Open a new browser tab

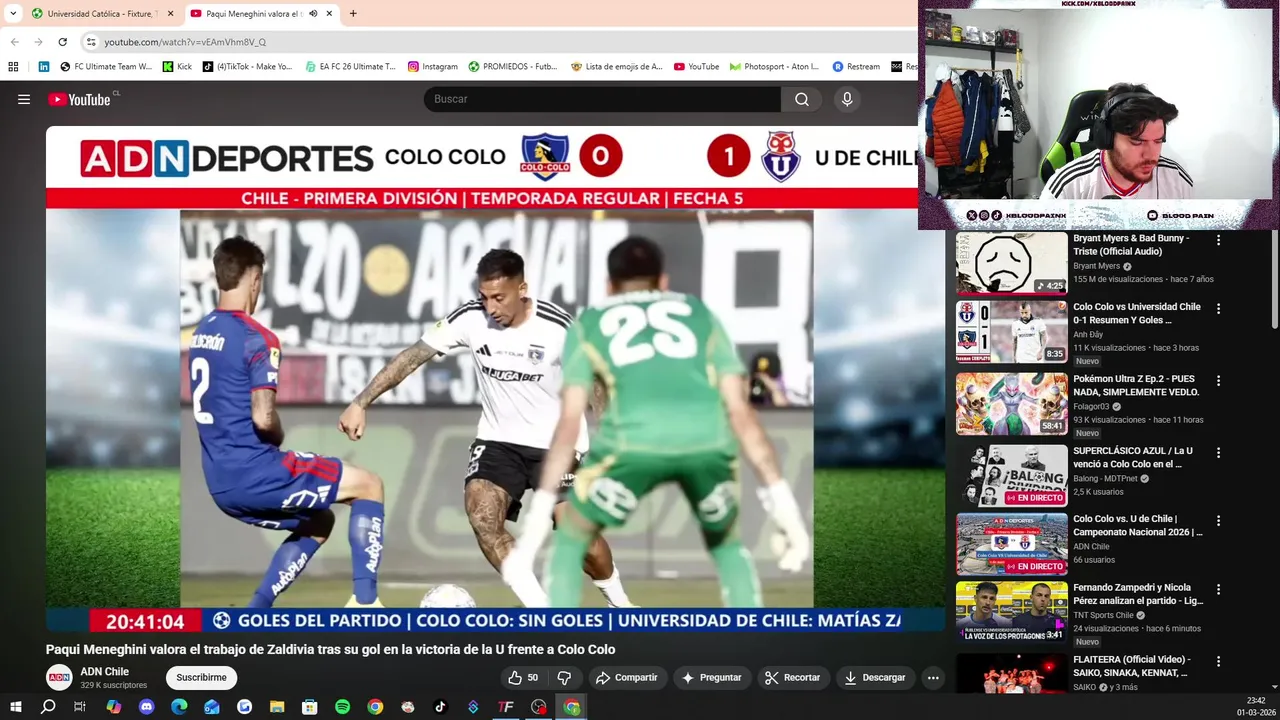pyautogui.click(x=353, y=14)
